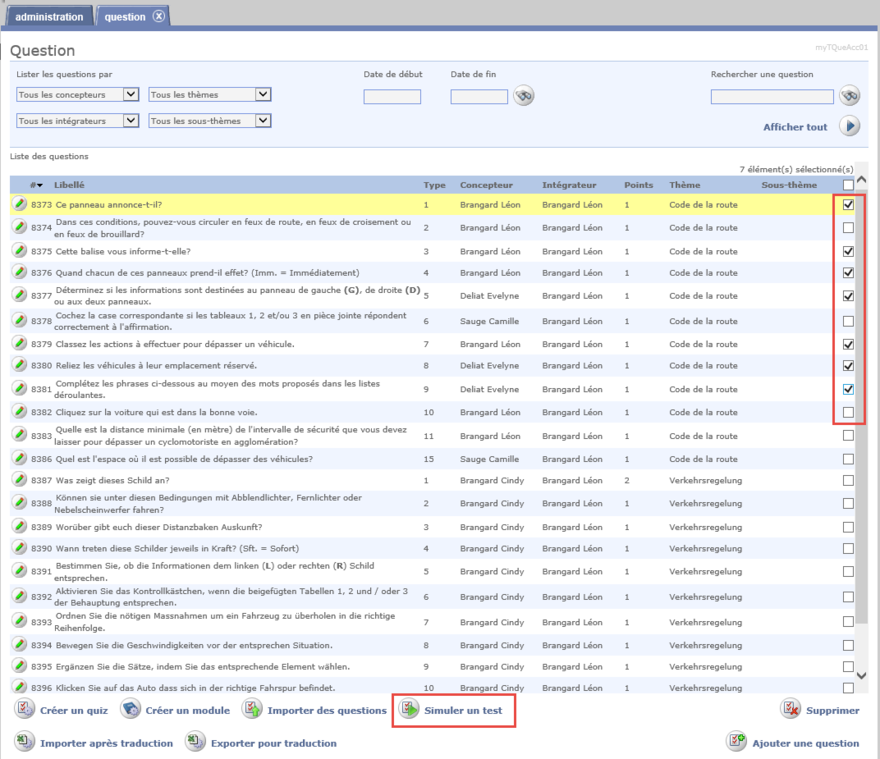Screen dimensions: 880x759
Task: Expand the Tous les thèmes dropdown
Action: [210, 94]
